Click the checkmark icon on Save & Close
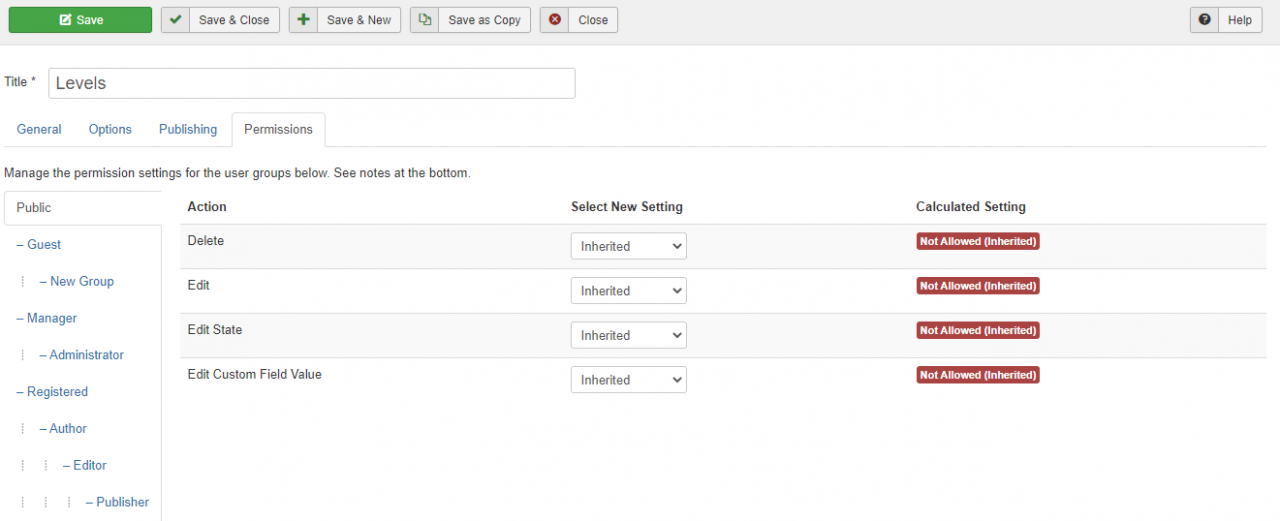1280x521 pixels. 175,20
